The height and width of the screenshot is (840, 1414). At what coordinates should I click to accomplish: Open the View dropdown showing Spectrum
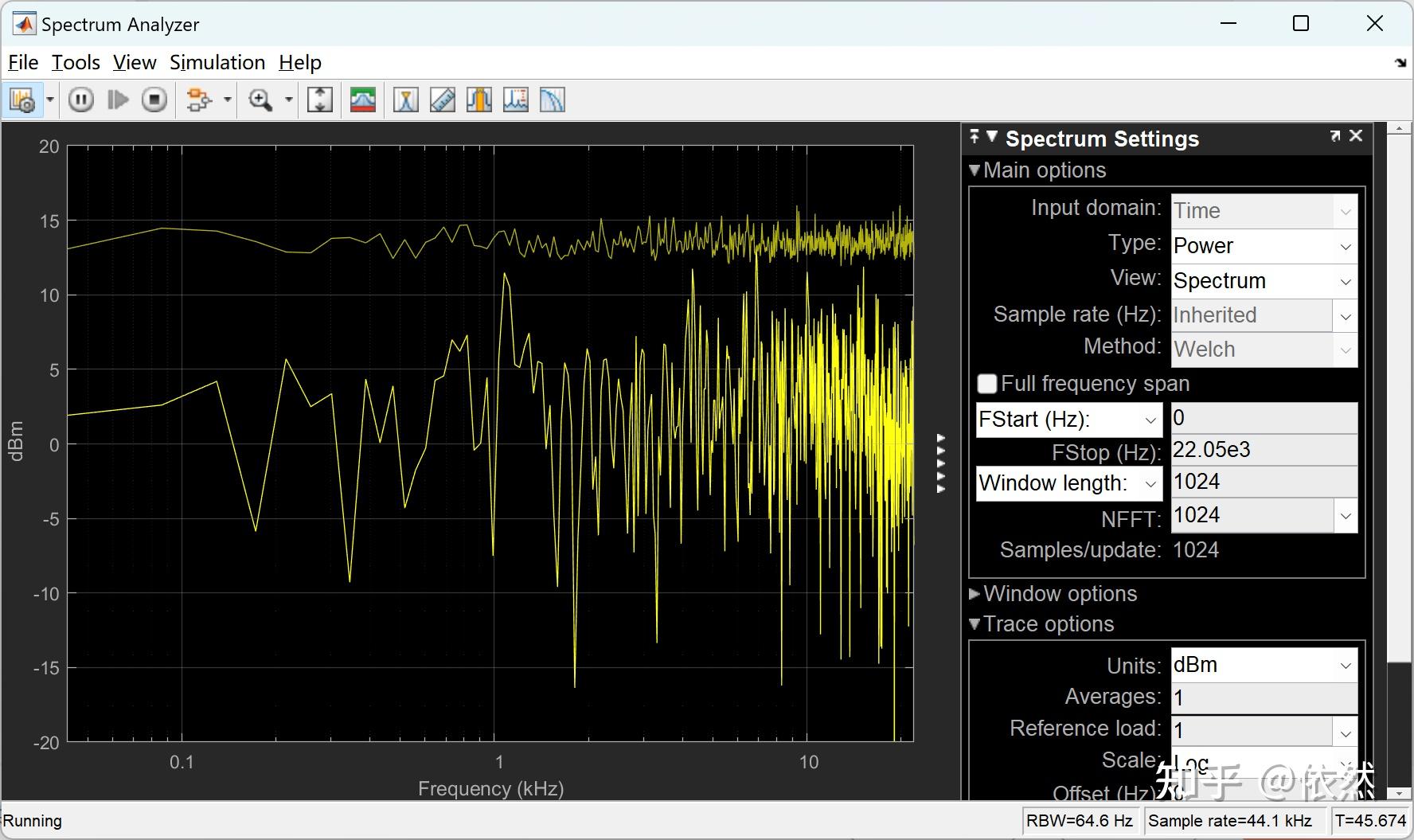tap(1264, 281)
